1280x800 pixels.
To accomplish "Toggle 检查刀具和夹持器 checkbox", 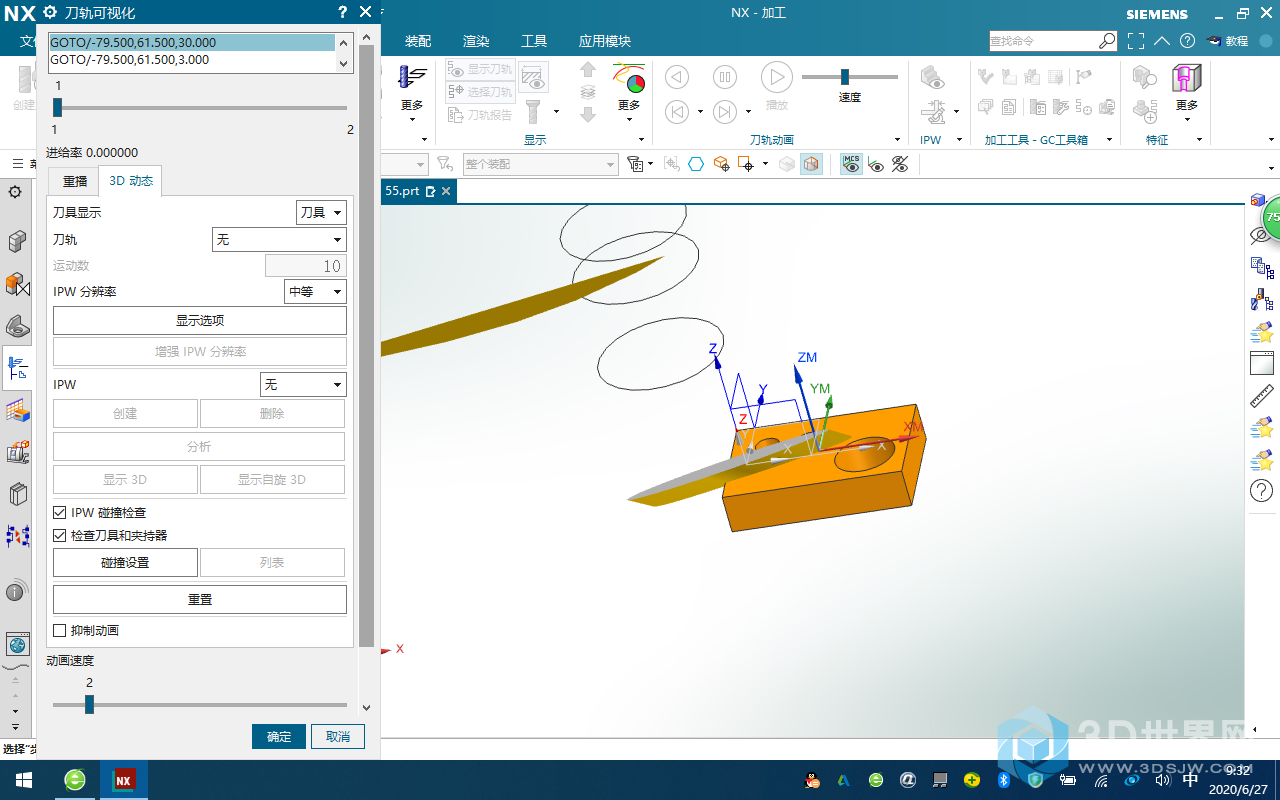I will (x=60, y=536).
